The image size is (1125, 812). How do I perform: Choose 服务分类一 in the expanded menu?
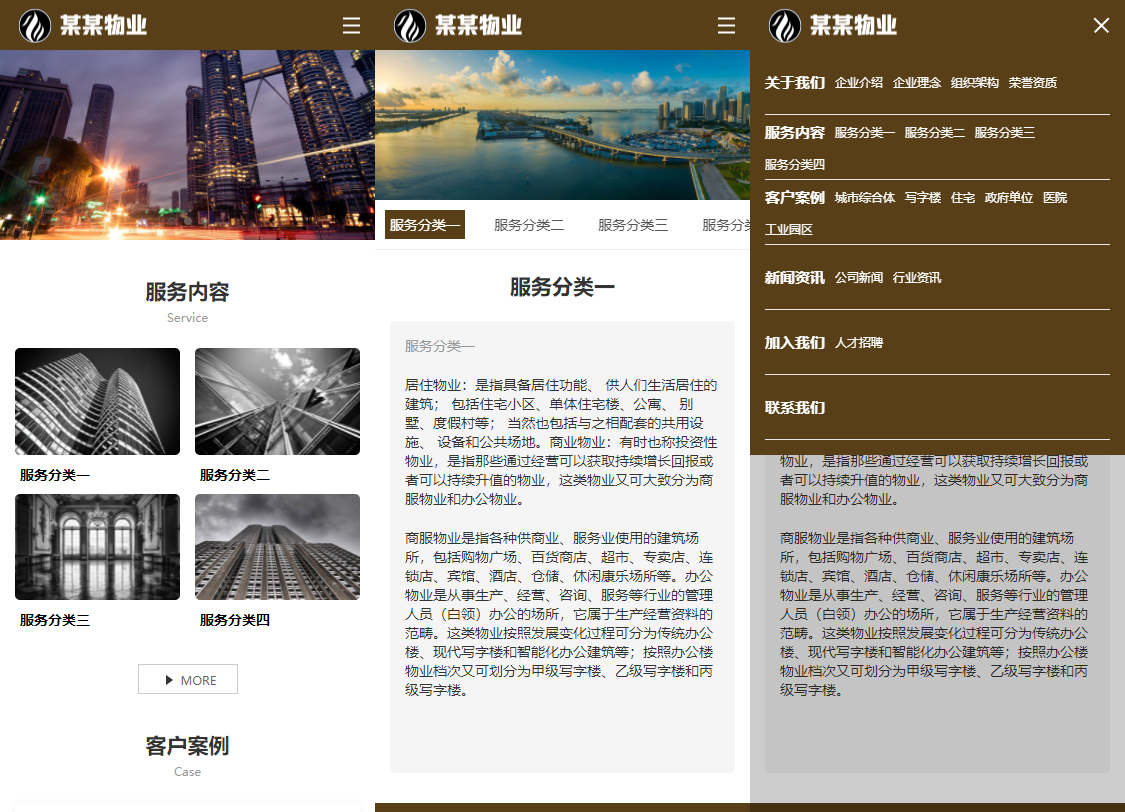pyautogui.click(x=865, y=133)
